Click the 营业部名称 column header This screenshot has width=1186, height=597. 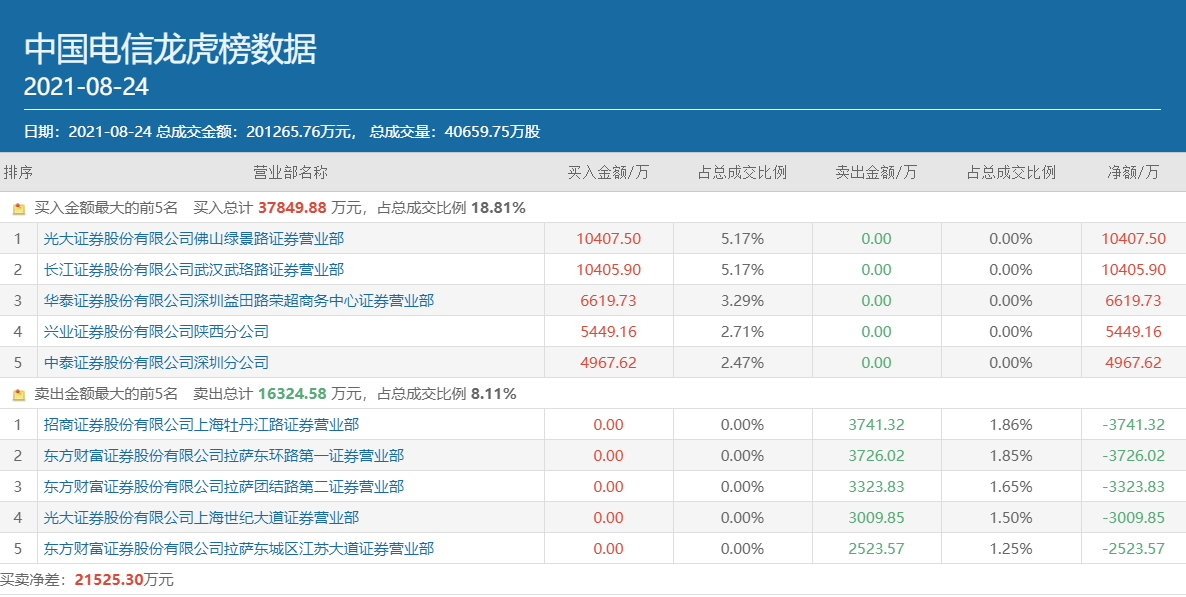pyautogui.click(x=290, y=172)
